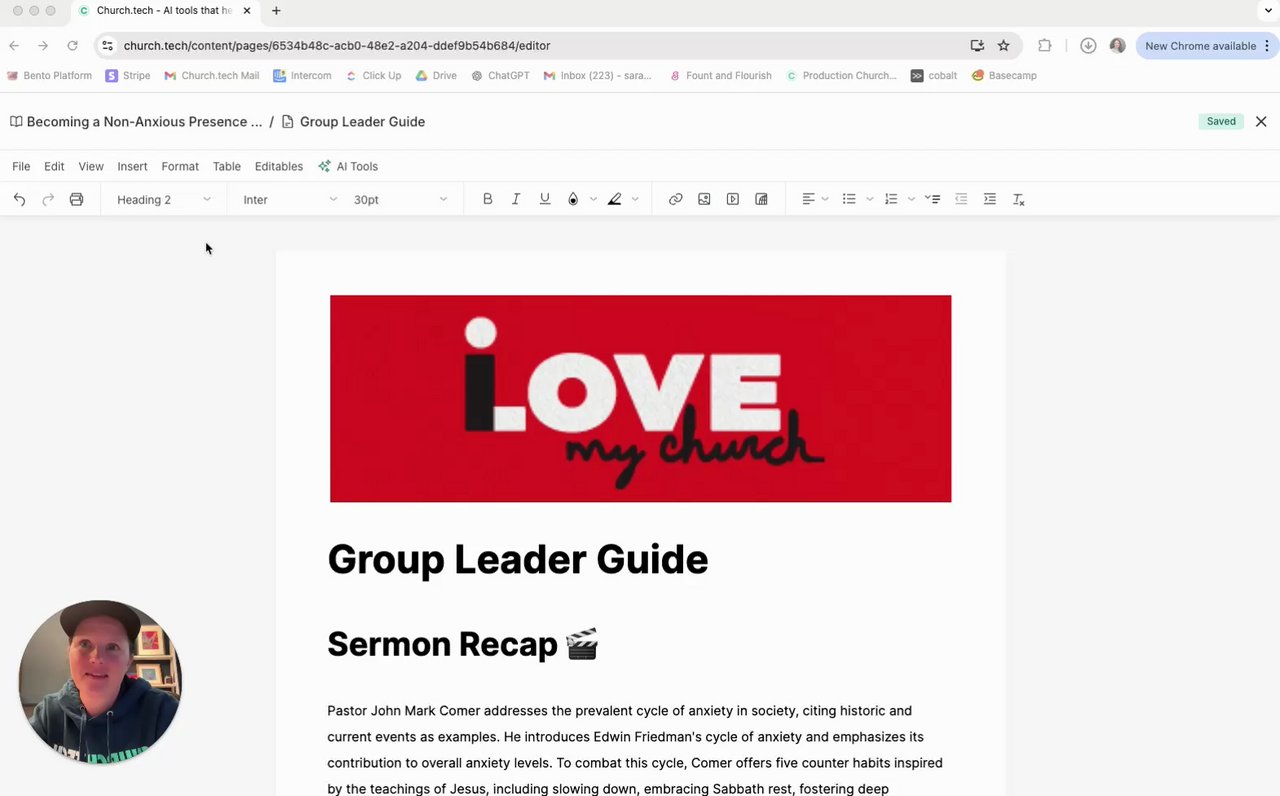Open the ChatGPT bookmark
Viewport: 1280px width, 796px height.
pyautogui.click(x=500, y=75)
